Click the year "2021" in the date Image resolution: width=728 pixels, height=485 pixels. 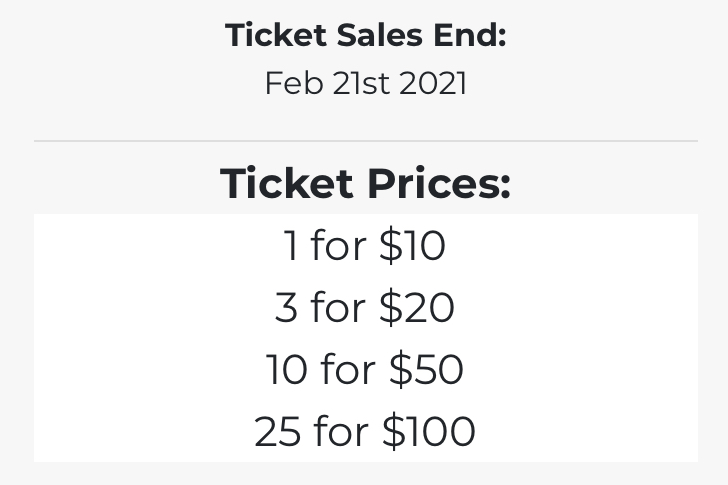coord(432,84)
